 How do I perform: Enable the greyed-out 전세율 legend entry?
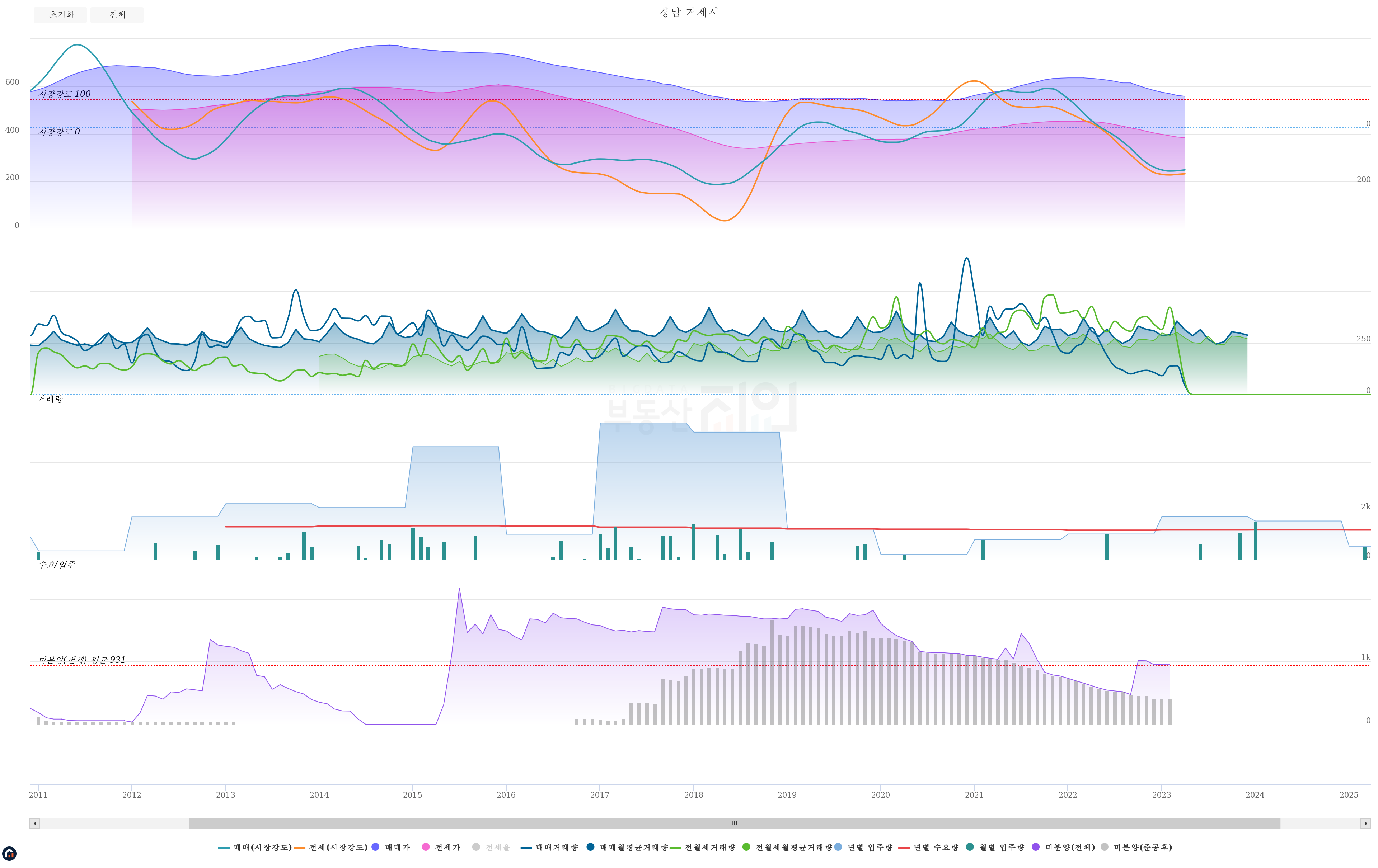click(491, 848)
